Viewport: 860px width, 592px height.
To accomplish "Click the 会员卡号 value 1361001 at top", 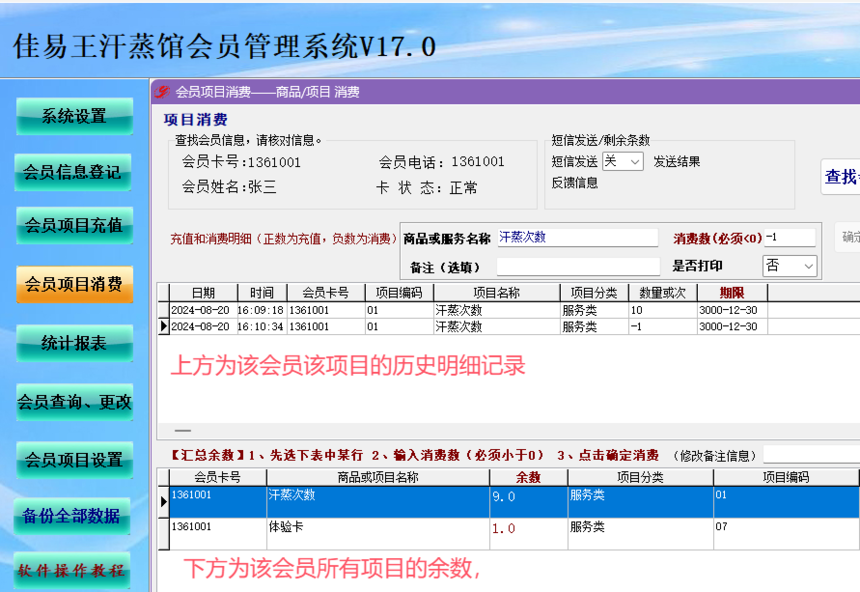I will 274,162.
